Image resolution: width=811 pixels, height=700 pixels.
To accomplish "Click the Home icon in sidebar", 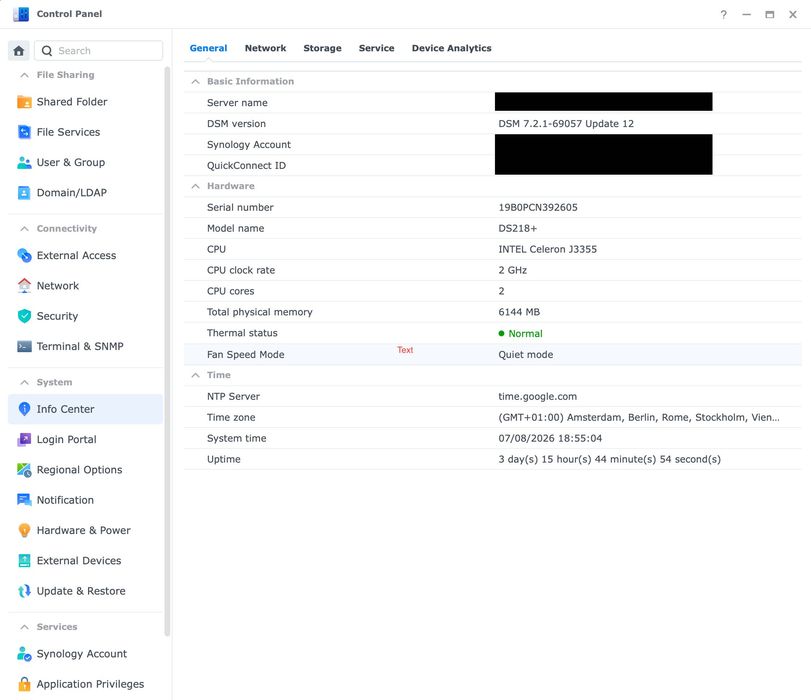I will point(19,51).
